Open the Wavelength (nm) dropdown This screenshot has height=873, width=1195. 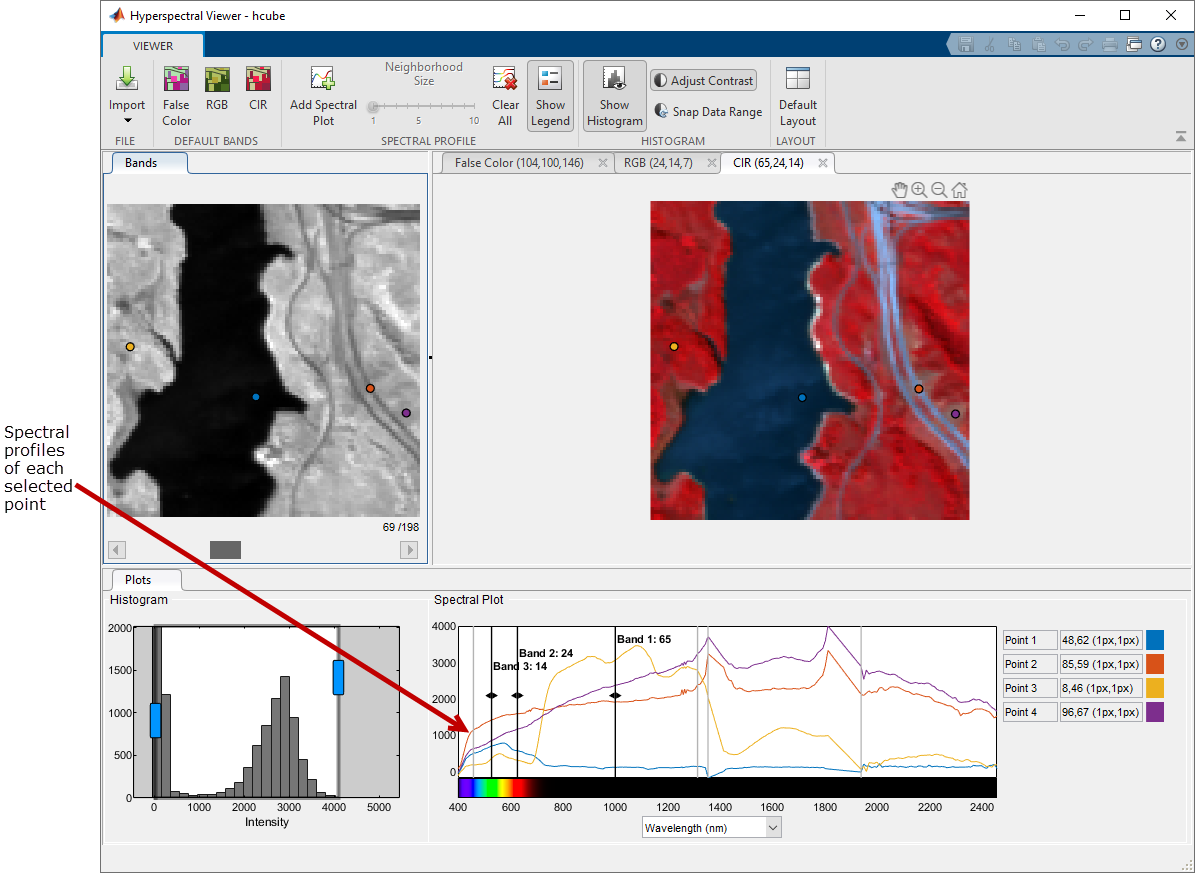[771, 828]
